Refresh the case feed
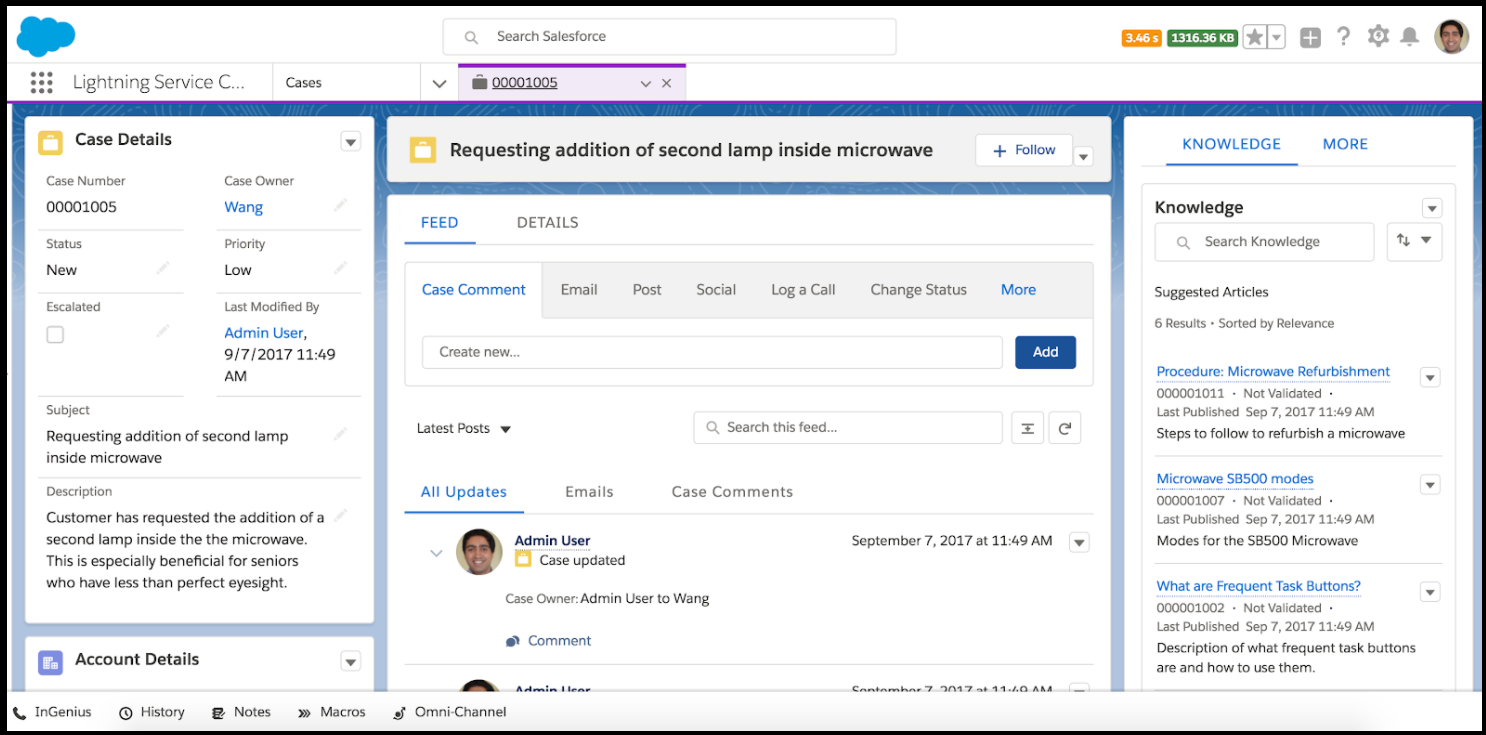Viewport: 1486px width, 735px height. click(x=1065, y=428)
